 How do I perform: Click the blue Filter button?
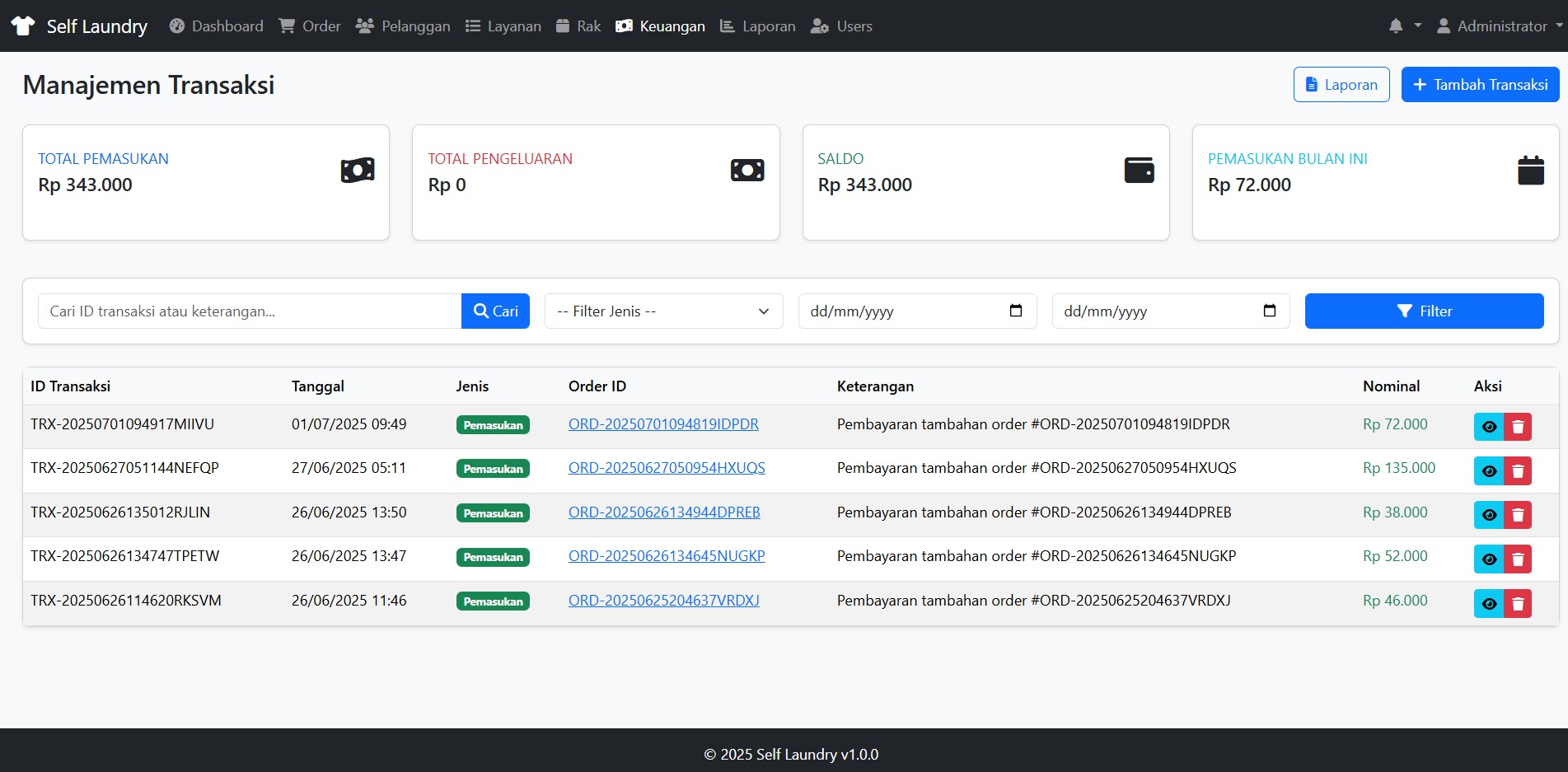coord(1424,311)
